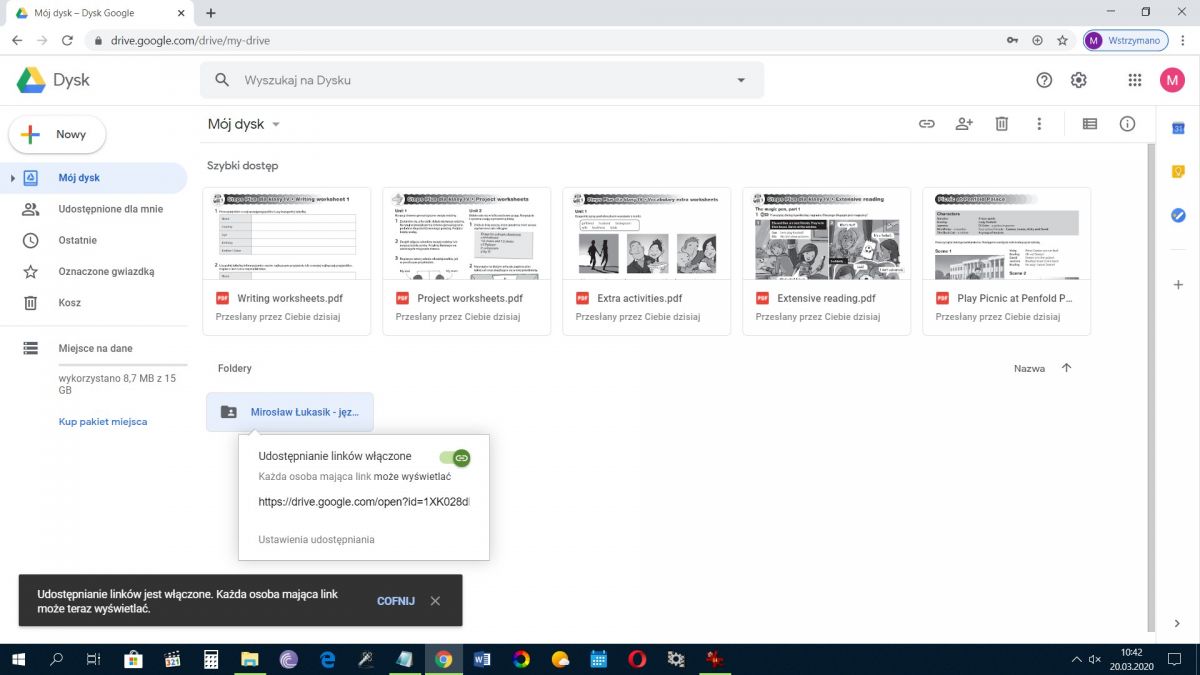Open File Explorer from the taskbar
1200x675 pixels.
[250, 659]
